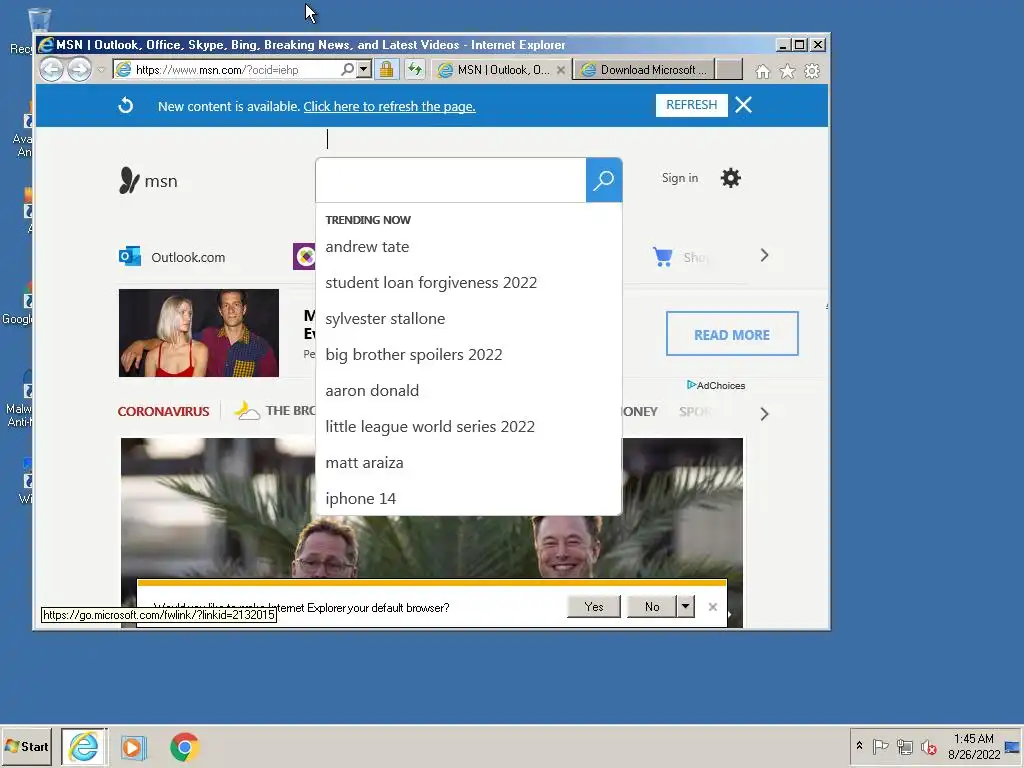Expand quick links with right chevron
Image resolution: width=1024 pixels, height=768 pixels.
764,255
